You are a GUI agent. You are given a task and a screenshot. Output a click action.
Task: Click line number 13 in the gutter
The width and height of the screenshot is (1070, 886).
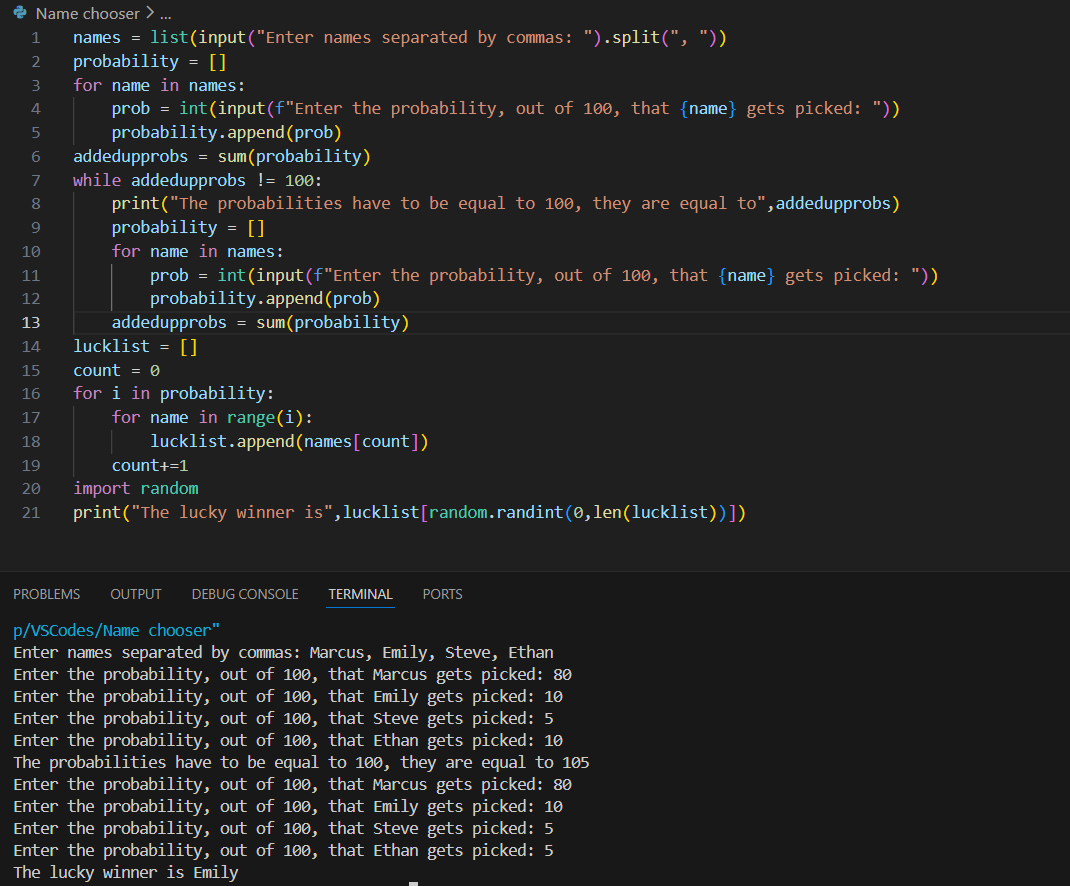[31, 322]
